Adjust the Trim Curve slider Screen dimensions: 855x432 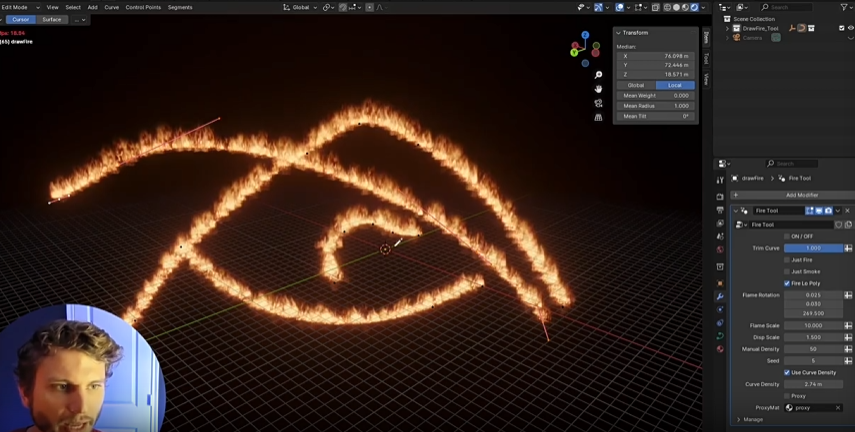[x=813, y=248]
